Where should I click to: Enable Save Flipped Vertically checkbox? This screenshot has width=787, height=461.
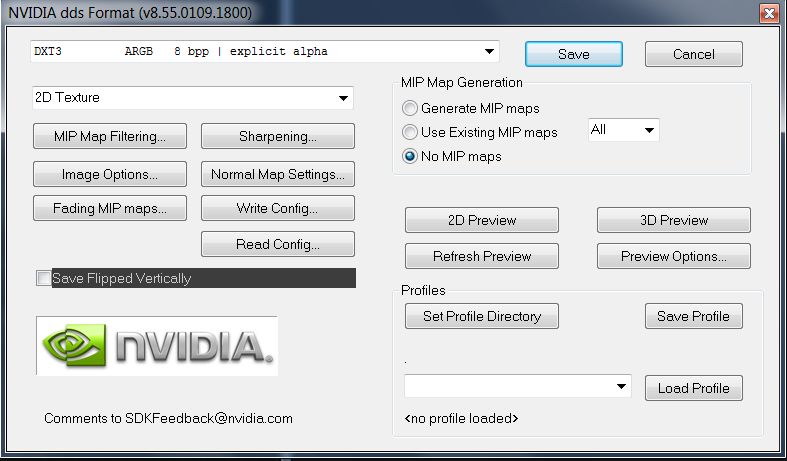tap(44, 278)
